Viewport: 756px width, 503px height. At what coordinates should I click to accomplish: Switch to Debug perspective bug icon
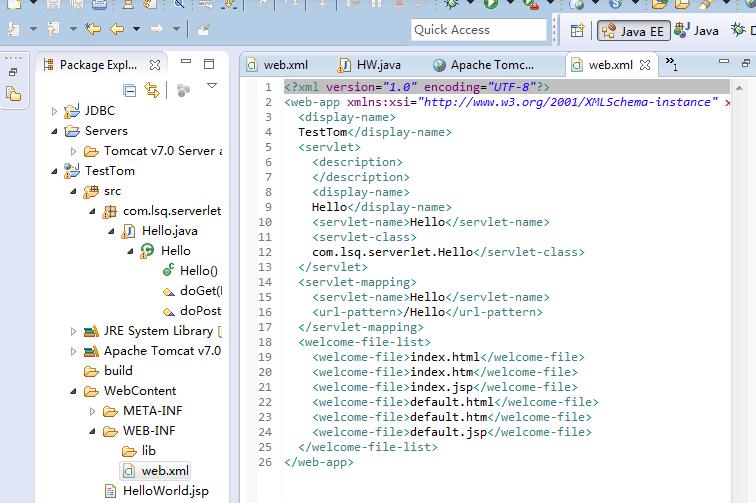click(738, 30)
